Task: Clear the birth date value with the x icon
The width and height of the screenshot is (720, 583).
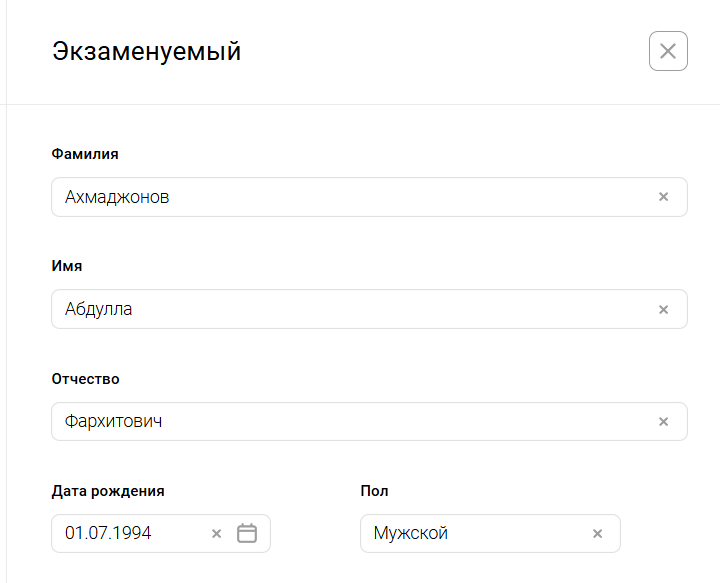Action: click(x=216, y=534)
